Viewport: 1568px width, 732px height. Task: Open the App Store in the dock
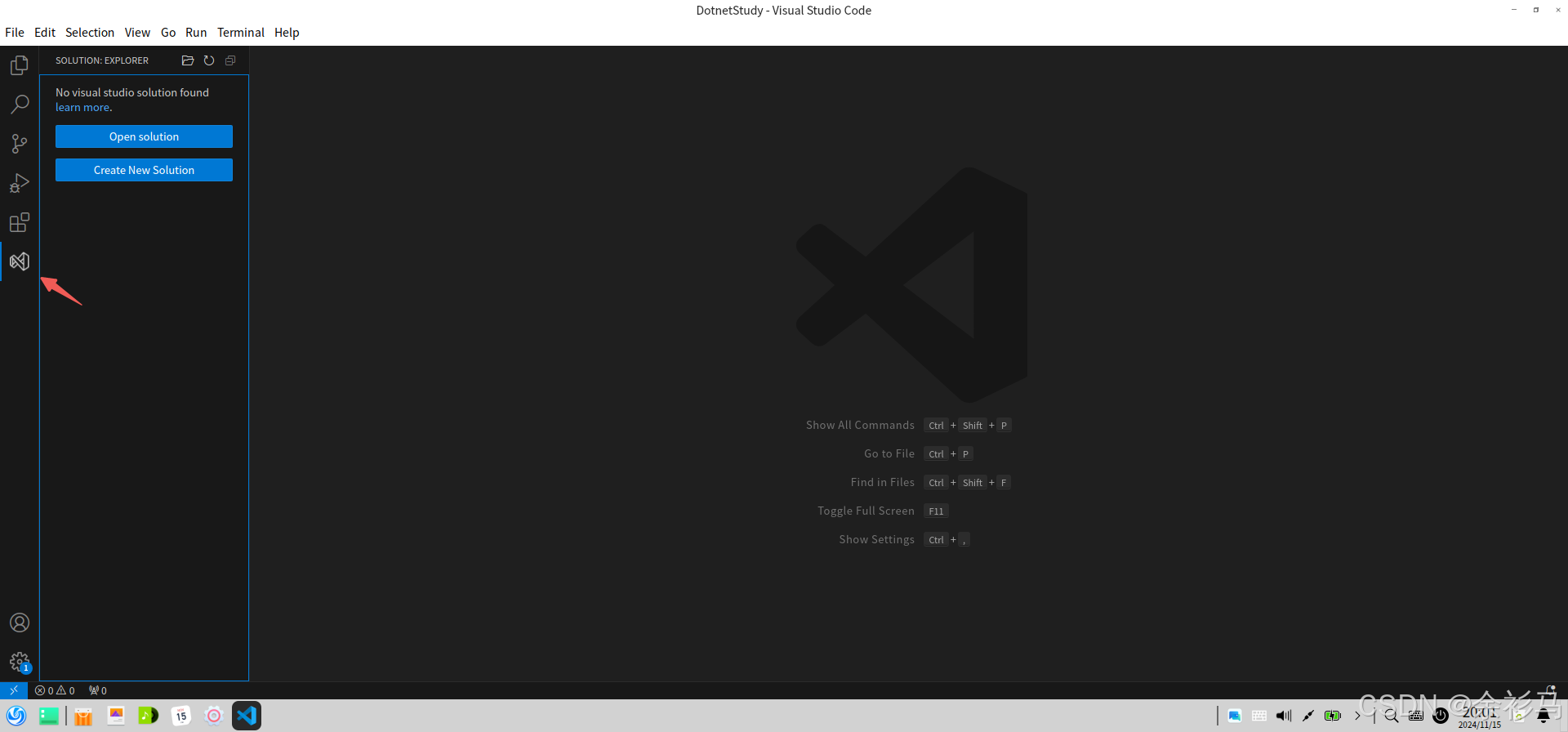(83, 716)
